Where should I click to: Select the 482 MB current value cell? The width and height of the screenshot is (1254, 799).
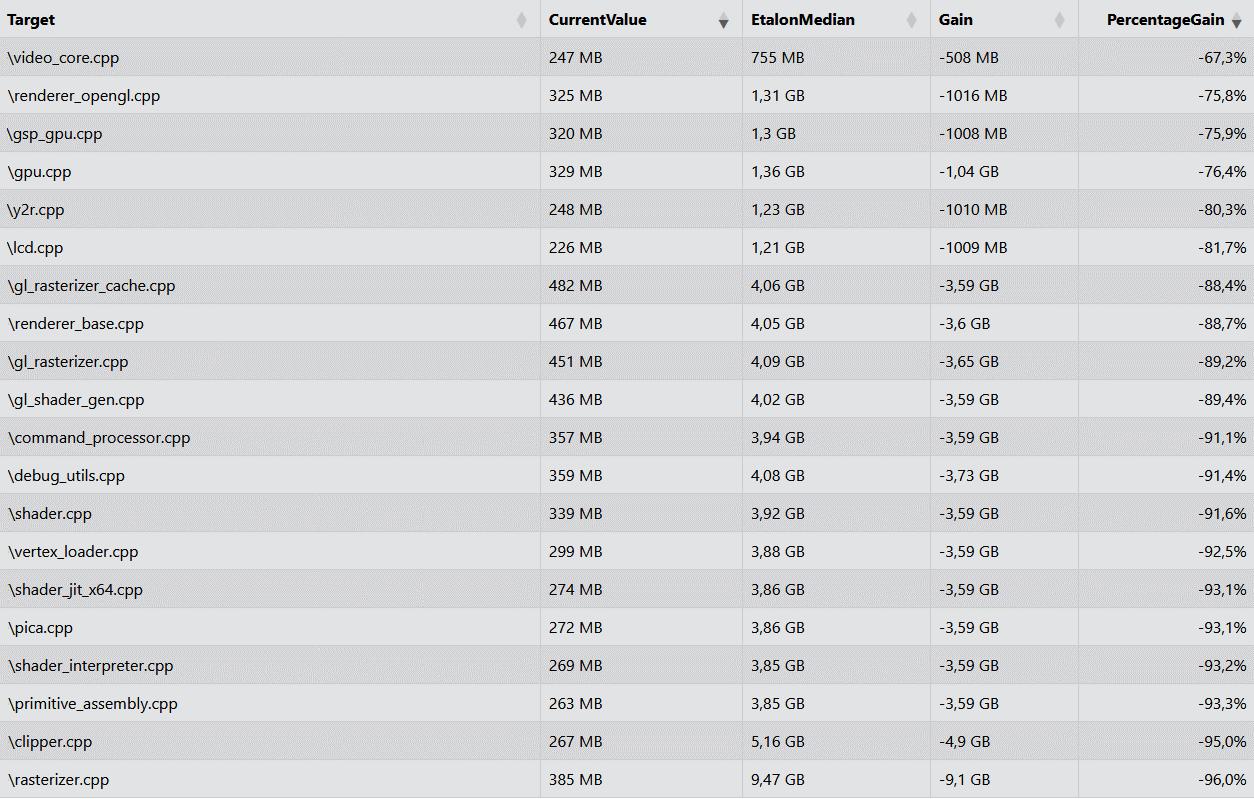tap(575, 286)
